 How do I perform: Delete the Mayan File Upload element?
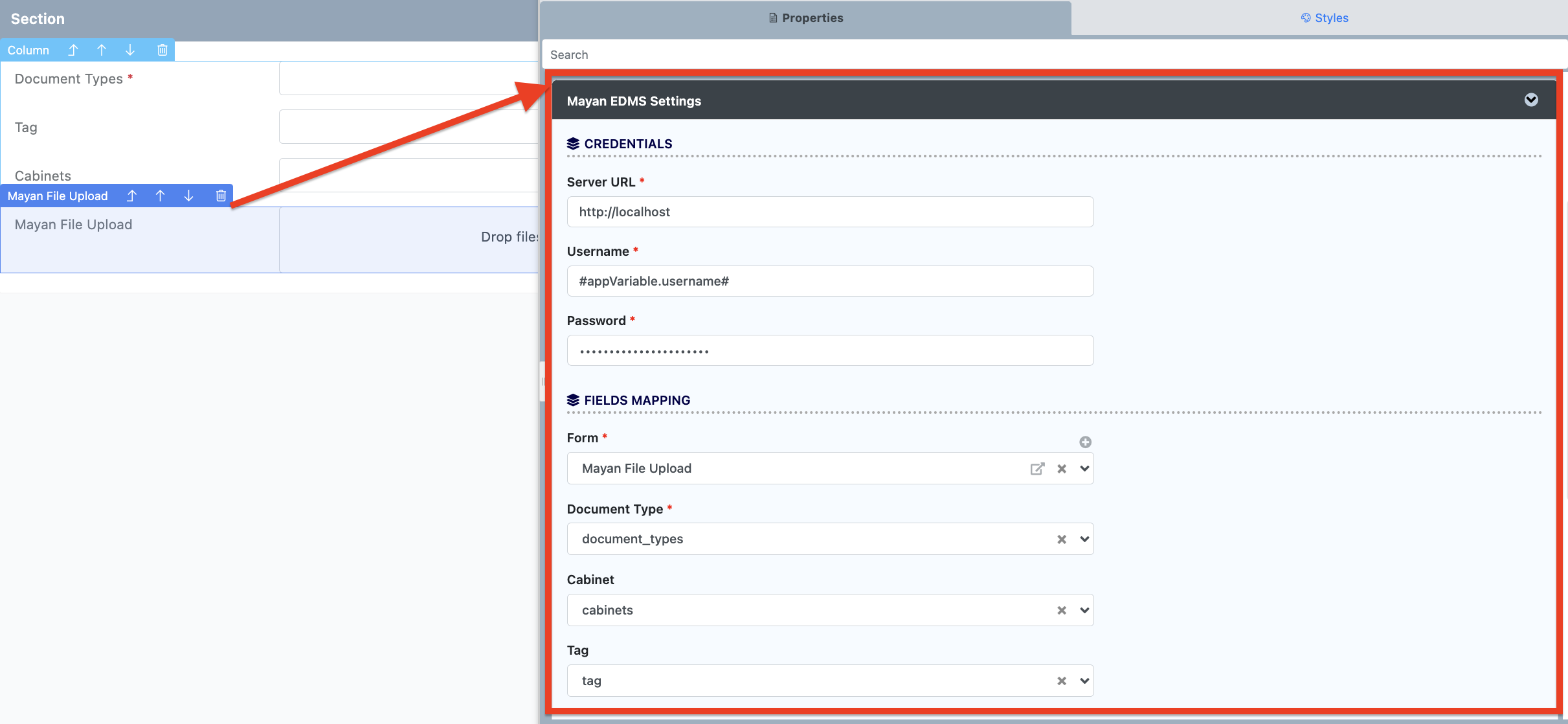tap(221, 196)
